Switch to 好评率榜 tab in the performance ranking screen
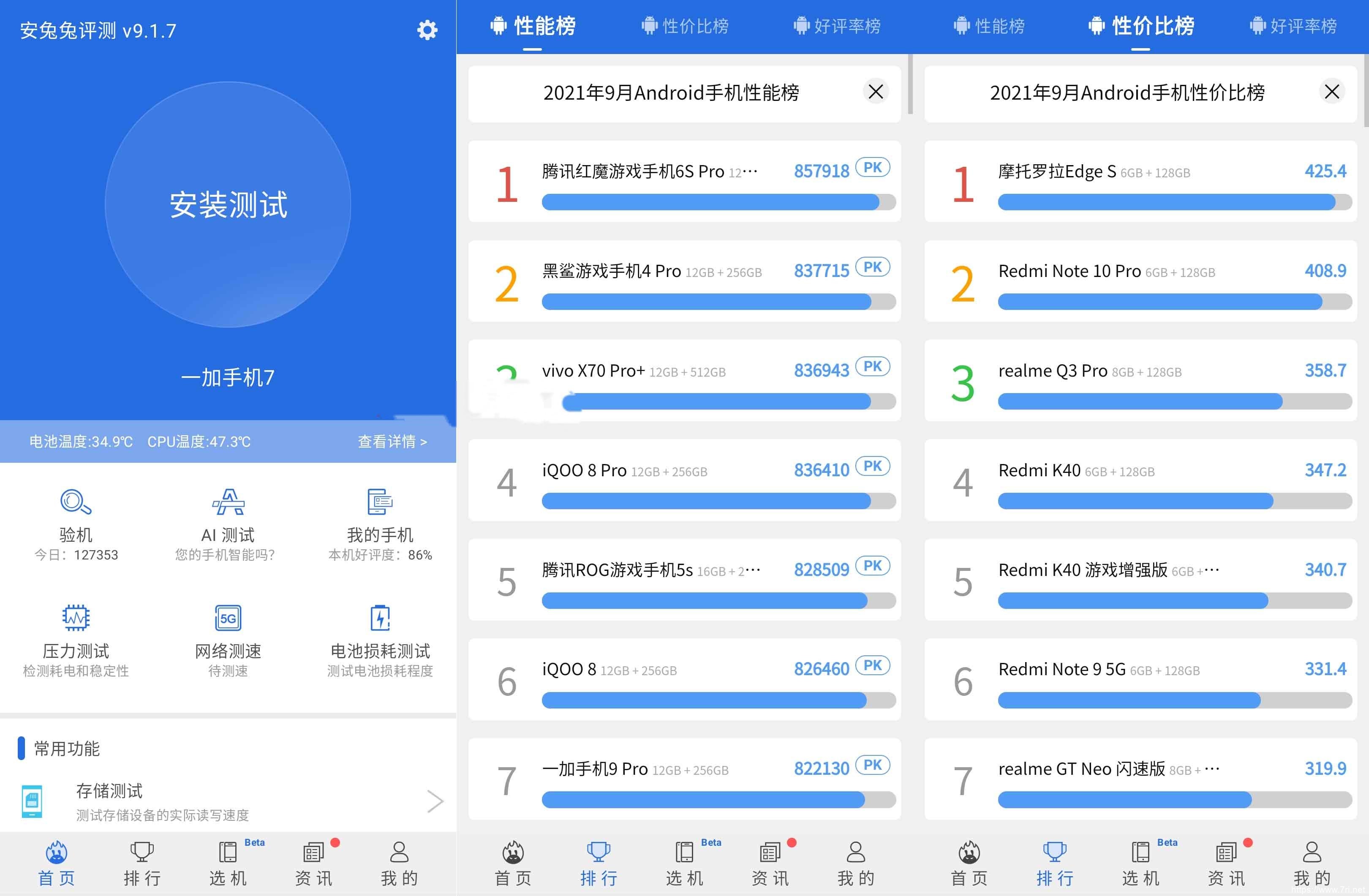1369x896 pixels. (x=837, y=26)
